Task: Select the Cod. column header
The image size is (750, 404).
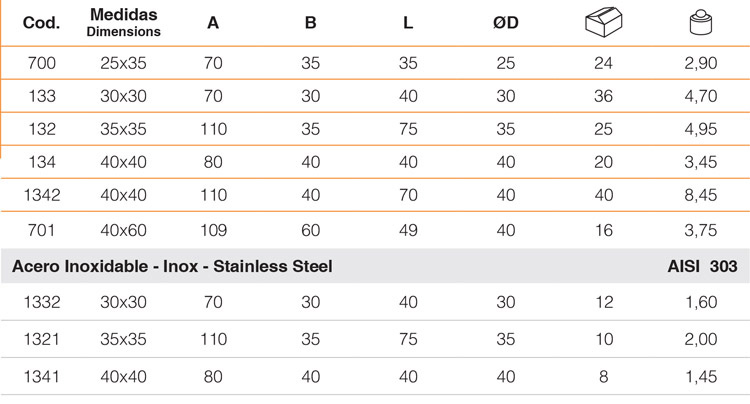Action: (42, 22)
